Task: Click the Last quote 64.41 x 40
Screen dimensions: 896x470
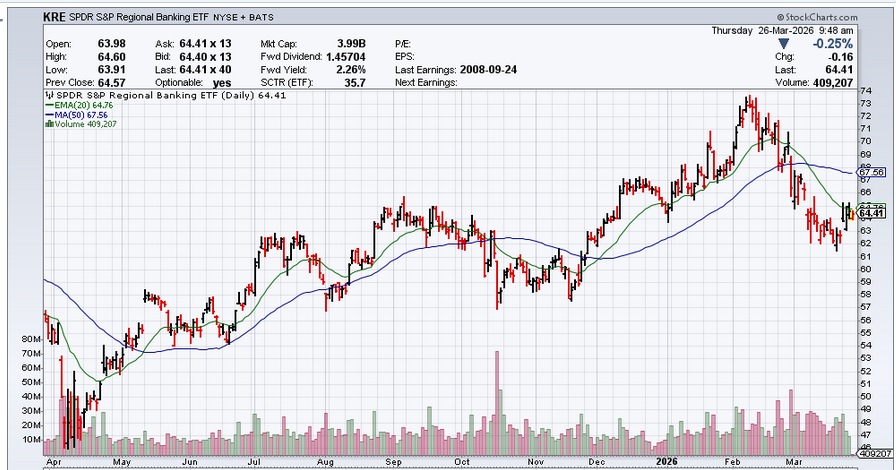Action: tap(205, 70)
